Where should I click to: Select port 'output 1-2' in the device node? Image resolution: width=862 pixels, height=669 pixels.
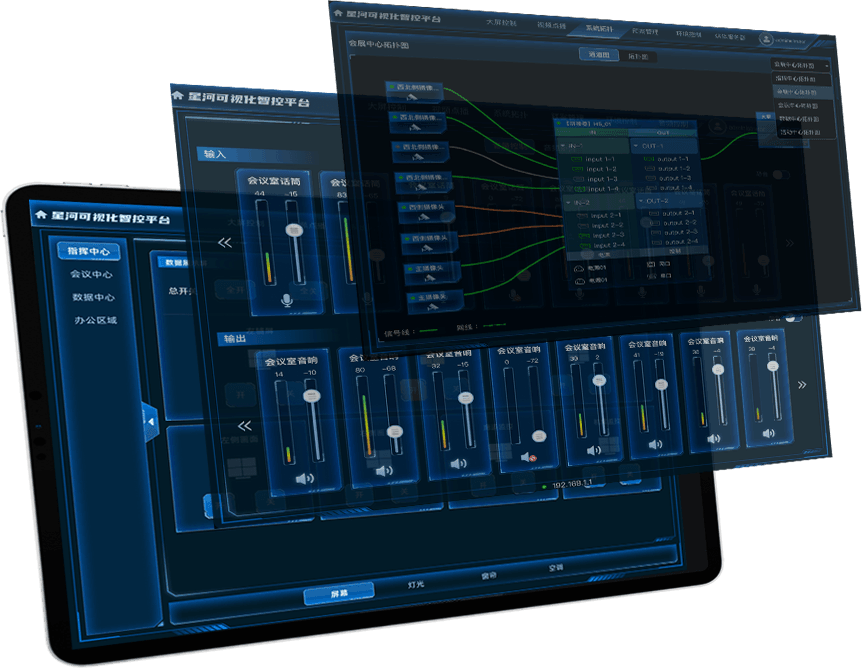pos(668,169)
